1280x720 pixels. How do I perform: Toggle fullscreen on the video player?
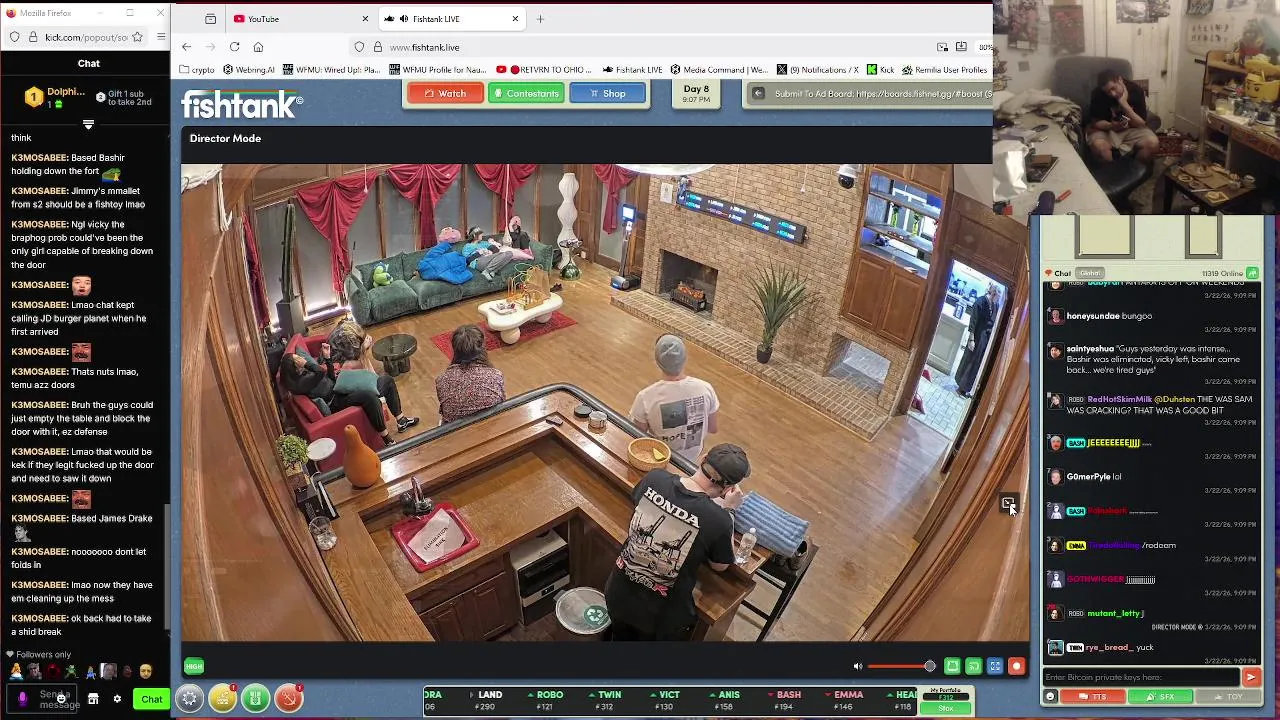click(995, 666)
